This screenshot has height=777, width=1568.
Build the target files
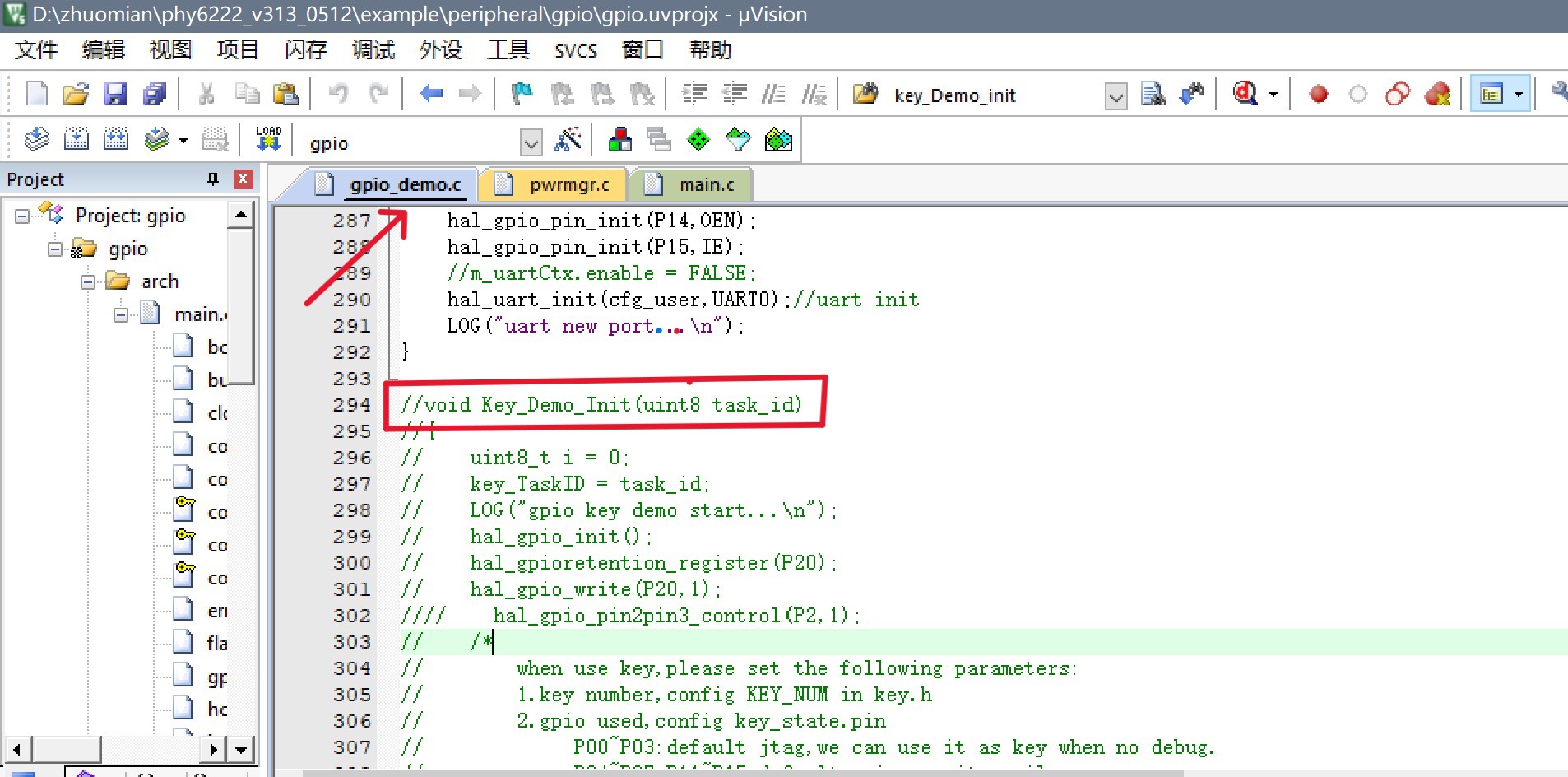[x=77, y=140]
